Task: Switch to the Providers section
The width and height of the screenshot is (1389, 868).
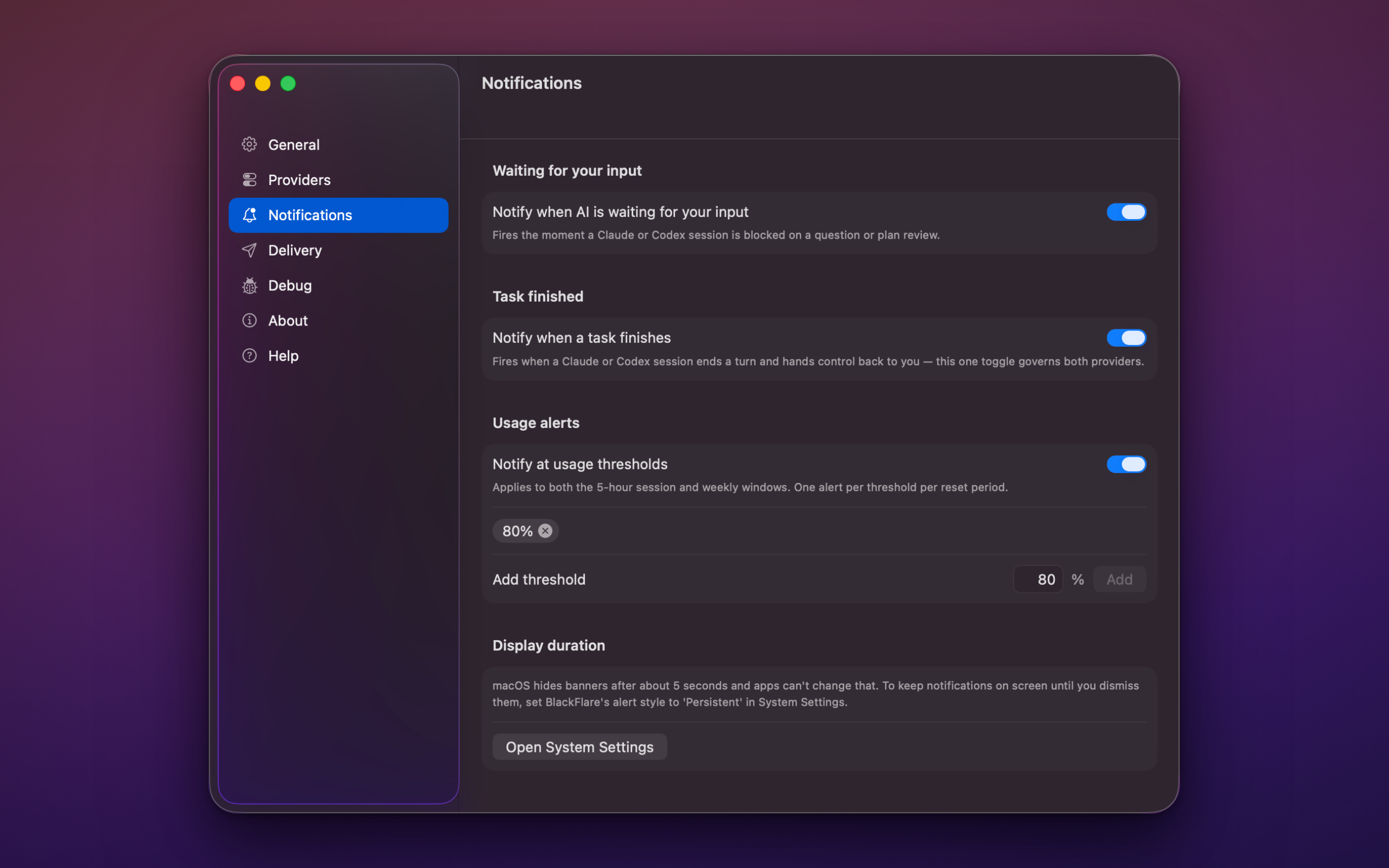Action: click(x=338, y=180)
